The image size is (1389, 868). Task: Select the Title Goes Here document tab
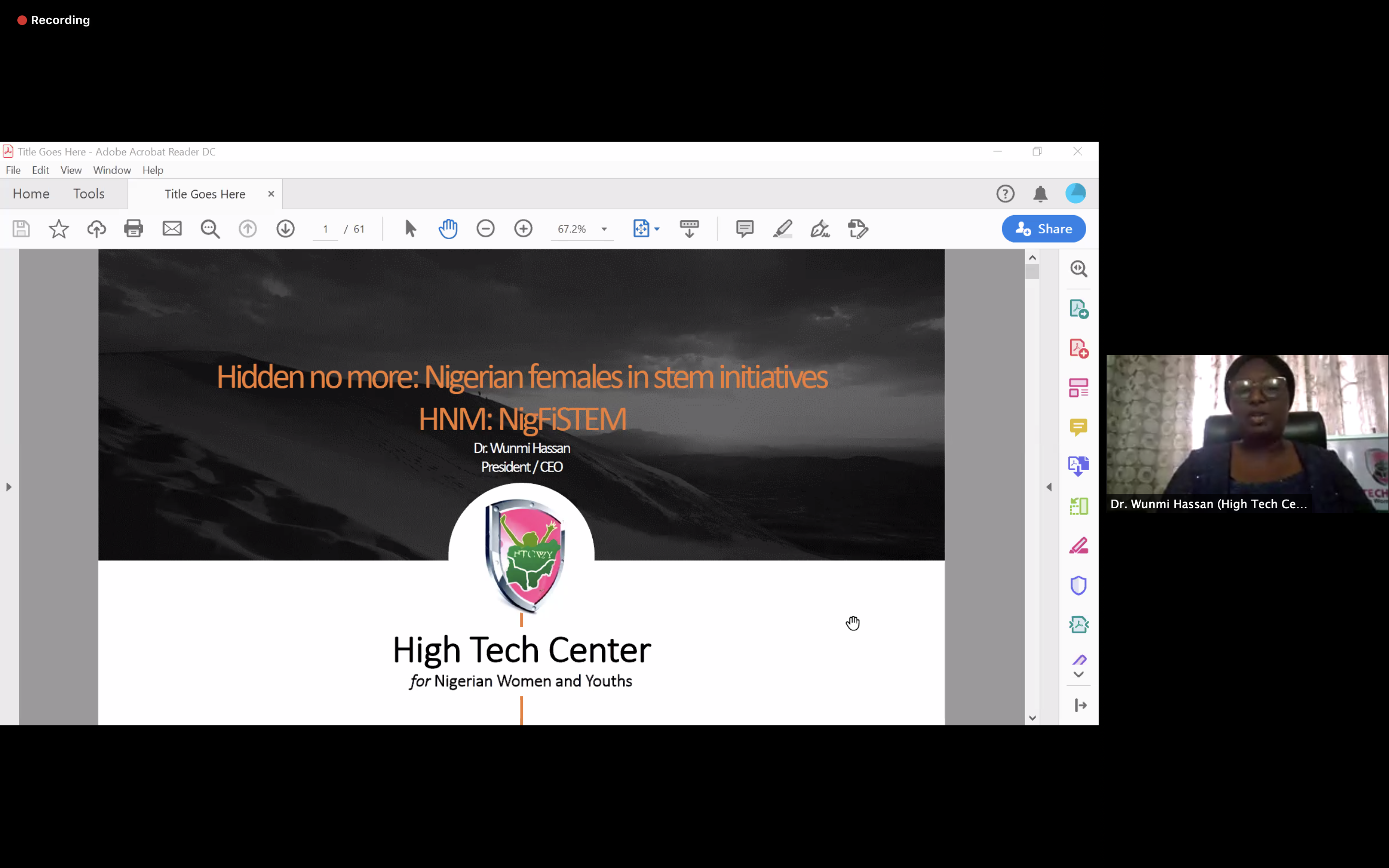point(205,195)
